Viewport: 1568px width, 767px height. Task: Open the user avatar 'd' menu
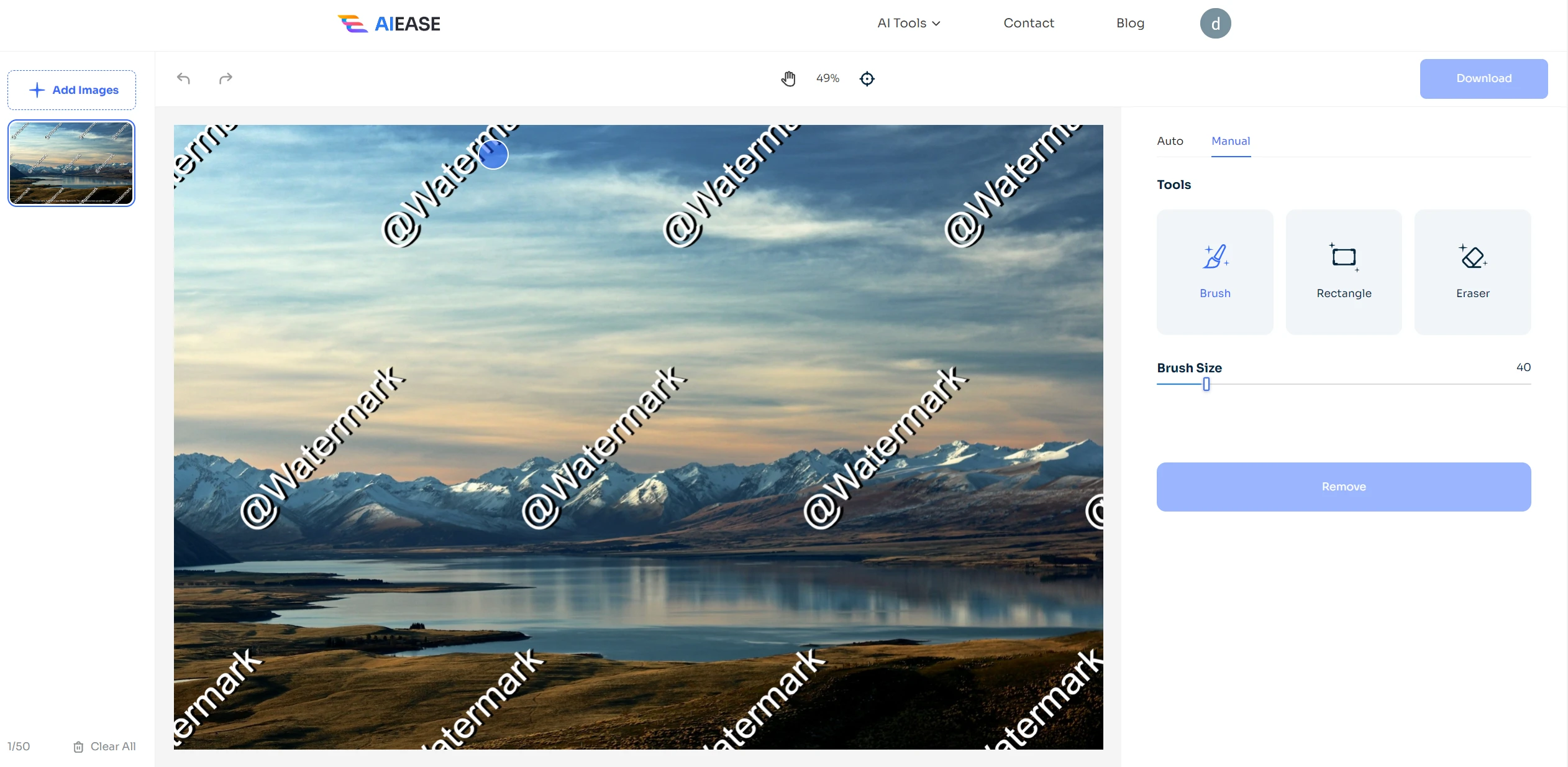[1215, 24]
